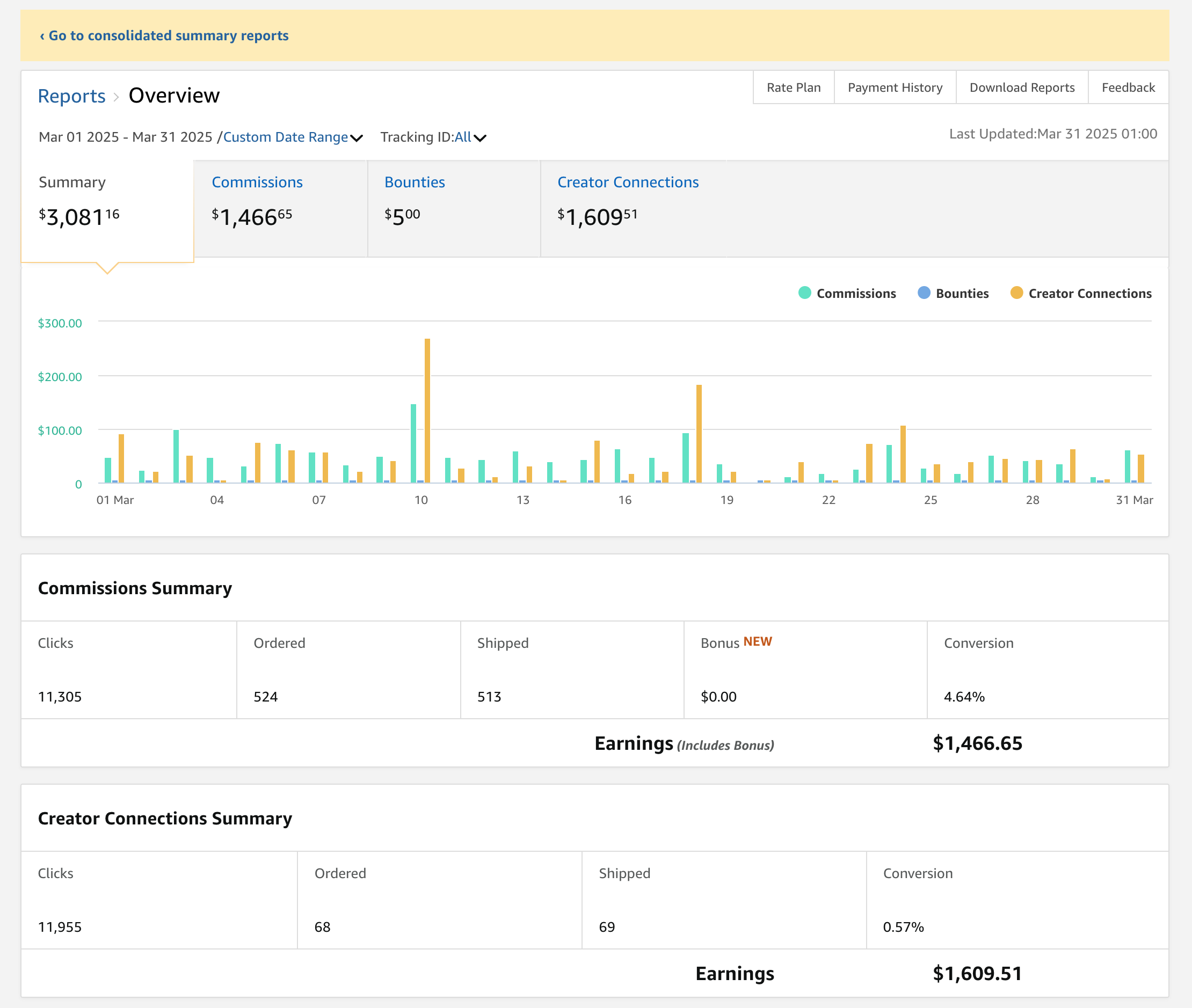Go to consolidated summary reports link
Image resolution: width=1192 pixels, height=1008 pixels.
click(164, 35)
